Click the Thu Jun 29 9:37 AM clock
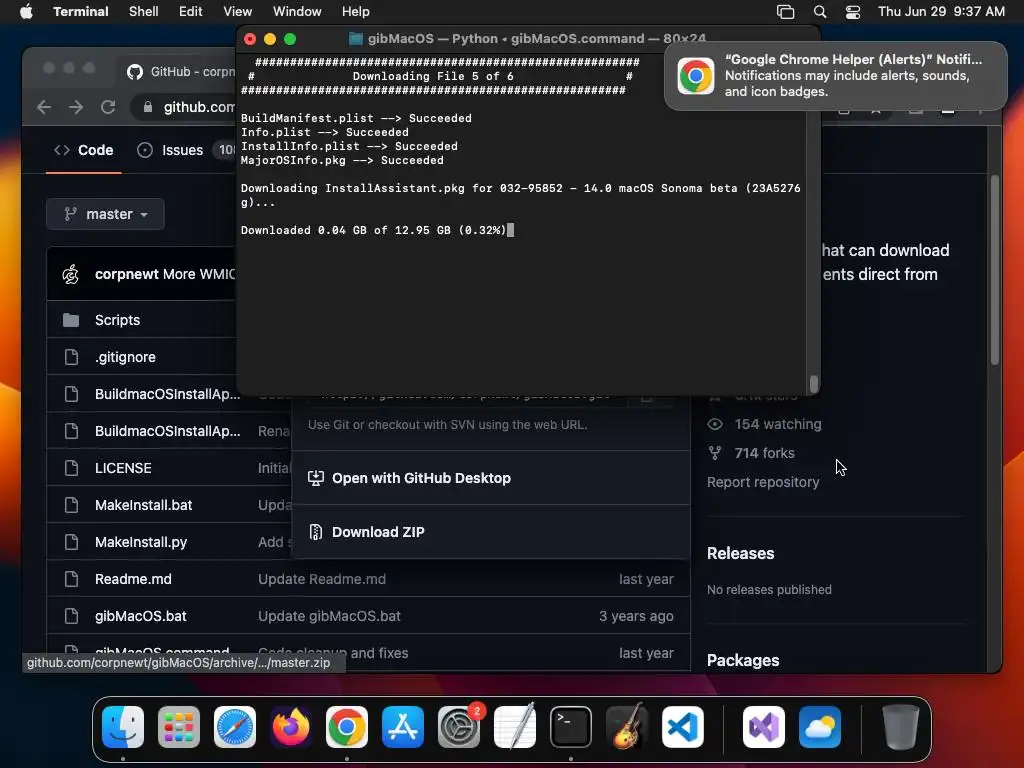The height and width of the screenshot is (768, 1024). [941, 12]
